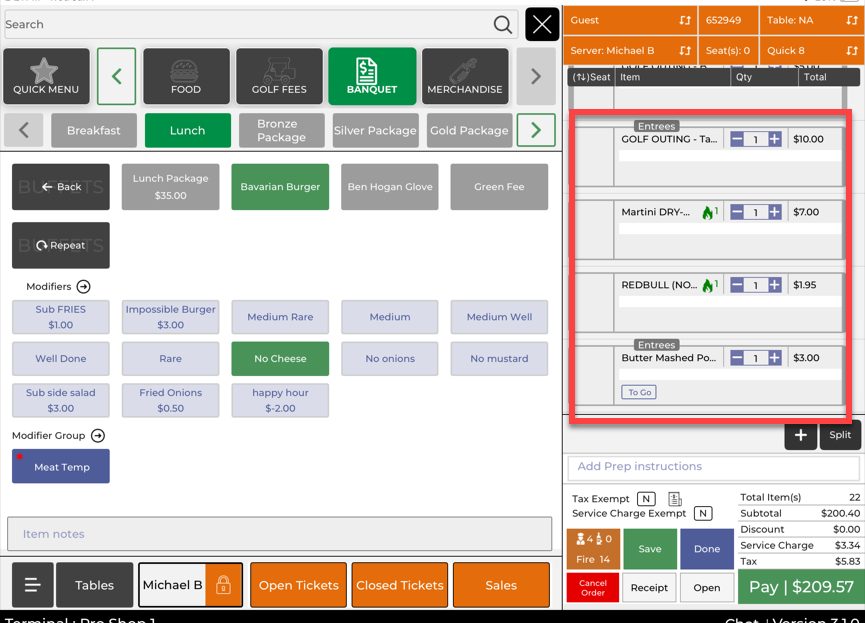865x623 pixels.
Task: Toggle the Service Charge Exempt N box
Action: 703,514
